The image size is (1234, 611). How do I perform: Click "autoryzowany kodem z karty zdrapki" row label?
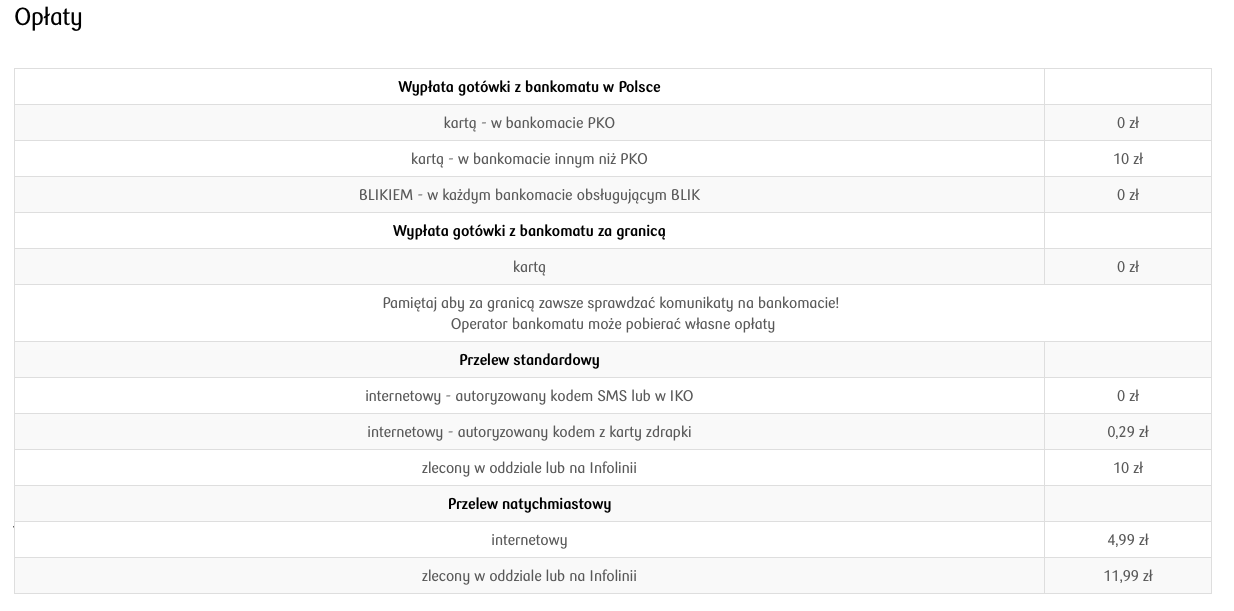[x=529, y=432]
